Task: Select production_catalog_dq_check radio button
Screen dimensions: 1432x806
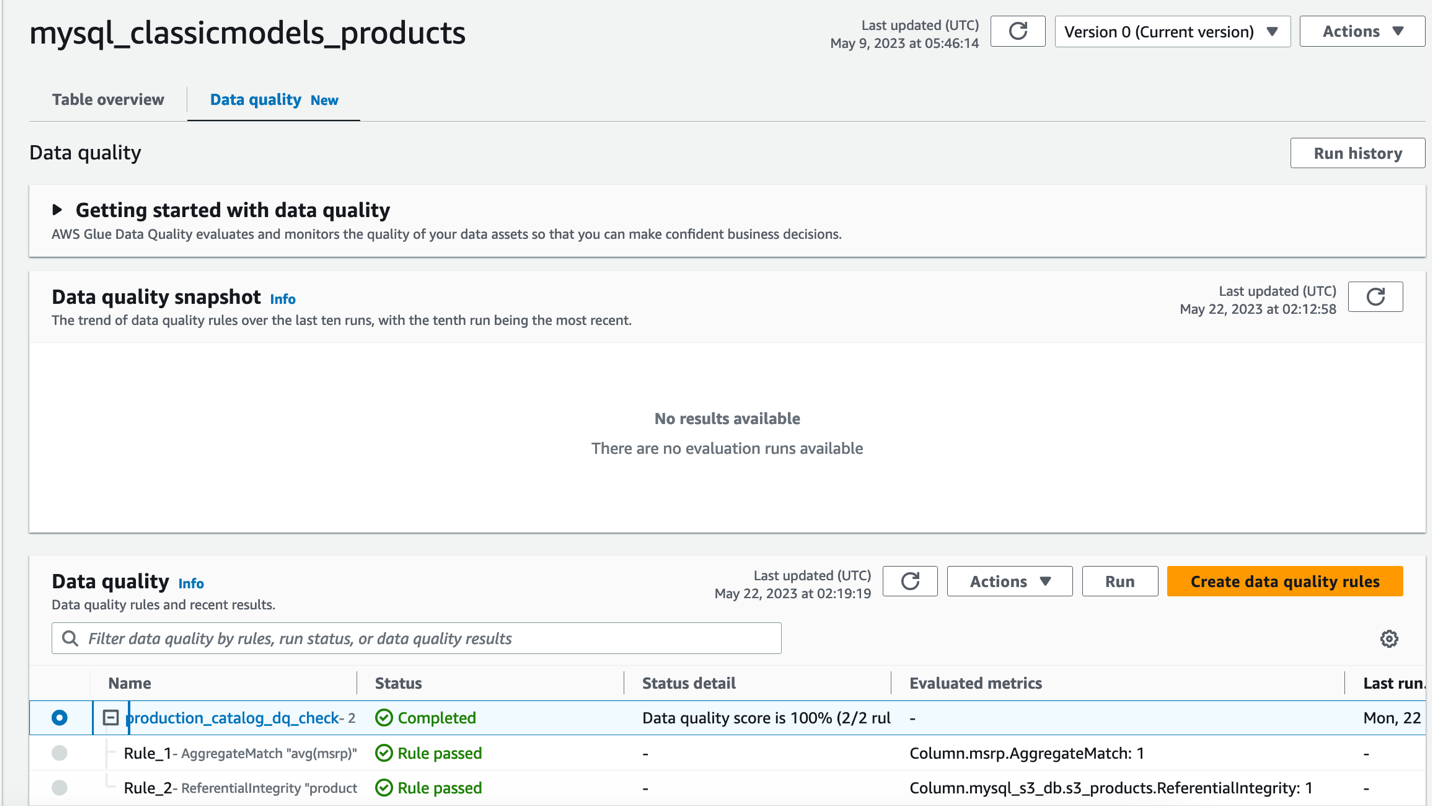Action: coord(60,718)
